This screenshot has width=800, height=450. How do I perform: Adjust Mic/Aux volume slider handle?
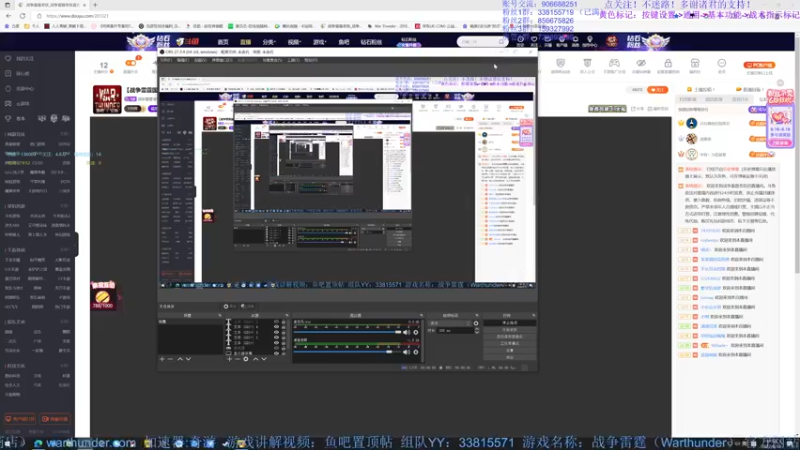pos(398,332)
